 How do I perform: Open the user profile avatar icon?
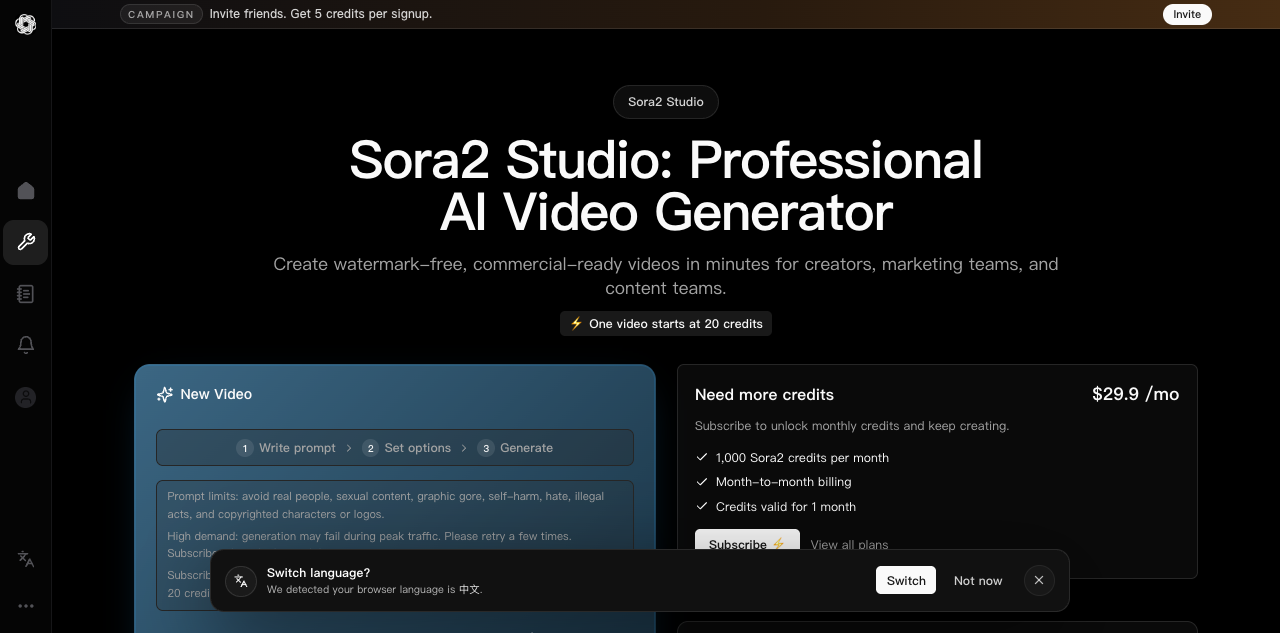pos(26,398)
